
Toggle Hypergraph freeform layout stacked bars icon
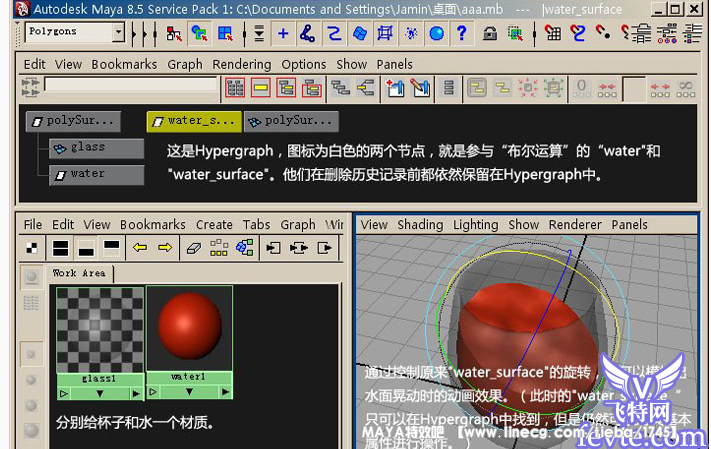[x=449, y=88]
